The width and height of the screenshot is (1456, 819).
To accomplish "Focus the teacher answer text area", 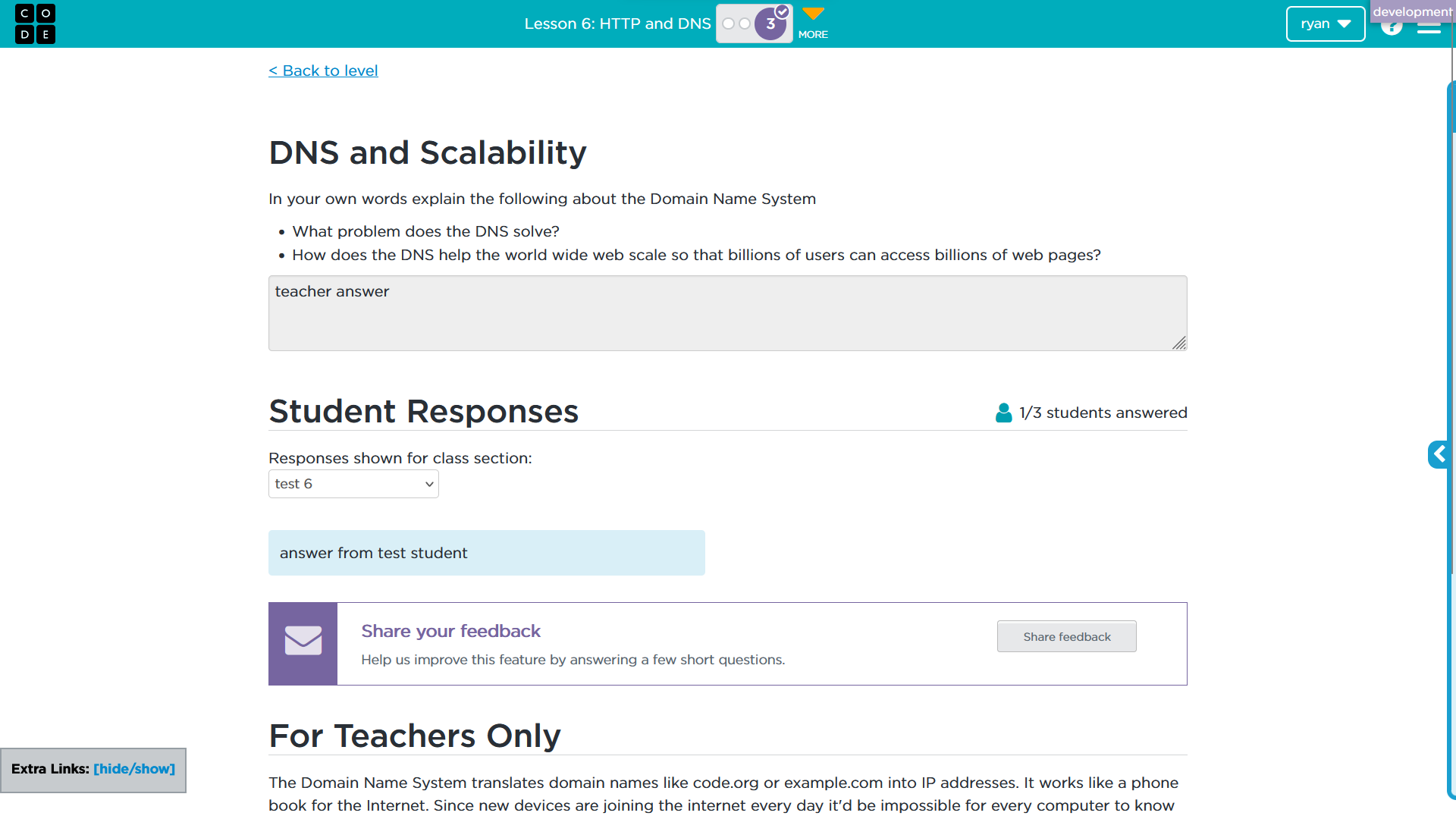I will click(x=728, y=313).
